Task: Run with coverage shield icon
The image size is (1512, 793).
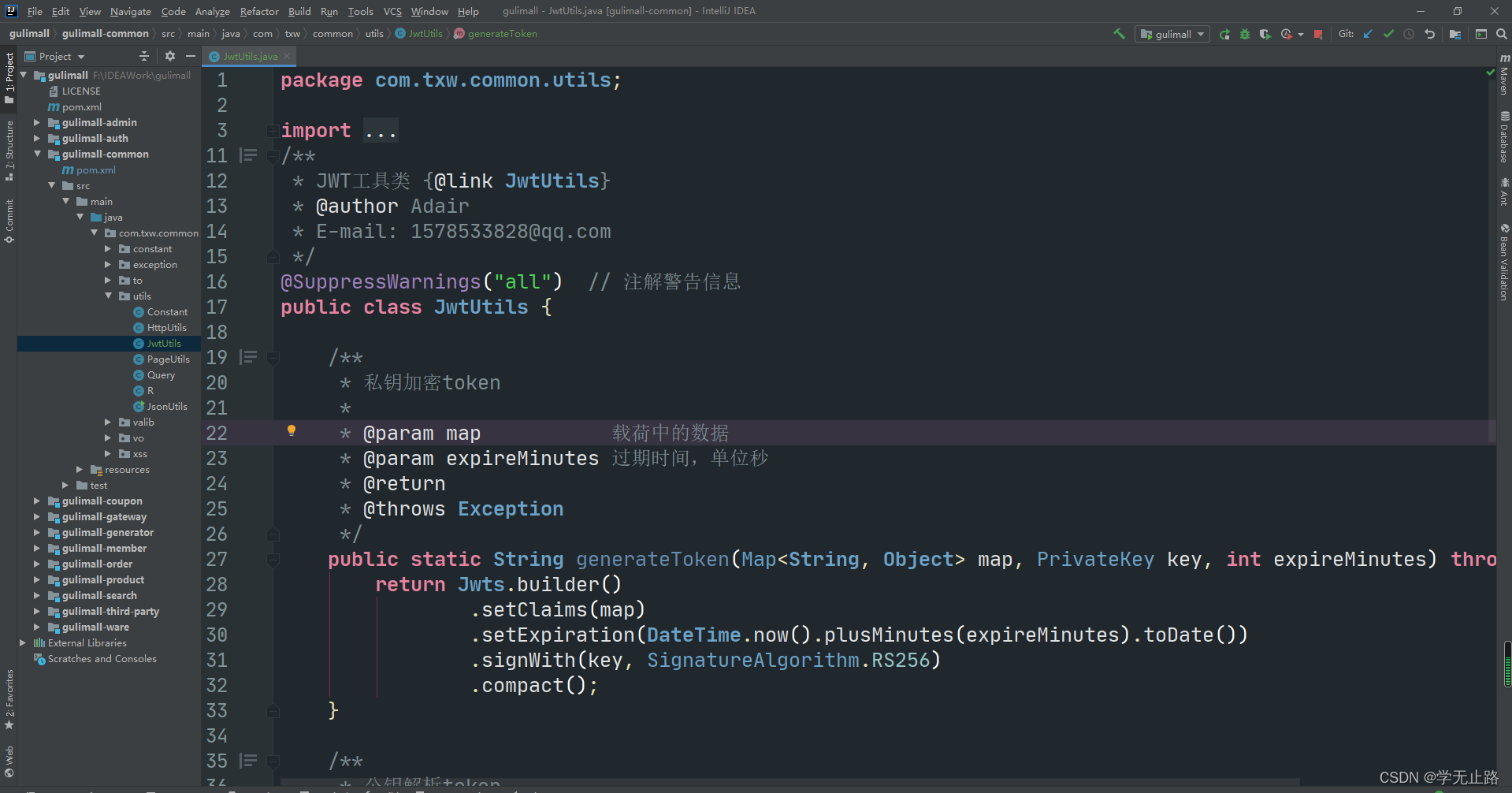Action: pyautogui.click(x=1265, y=34)
